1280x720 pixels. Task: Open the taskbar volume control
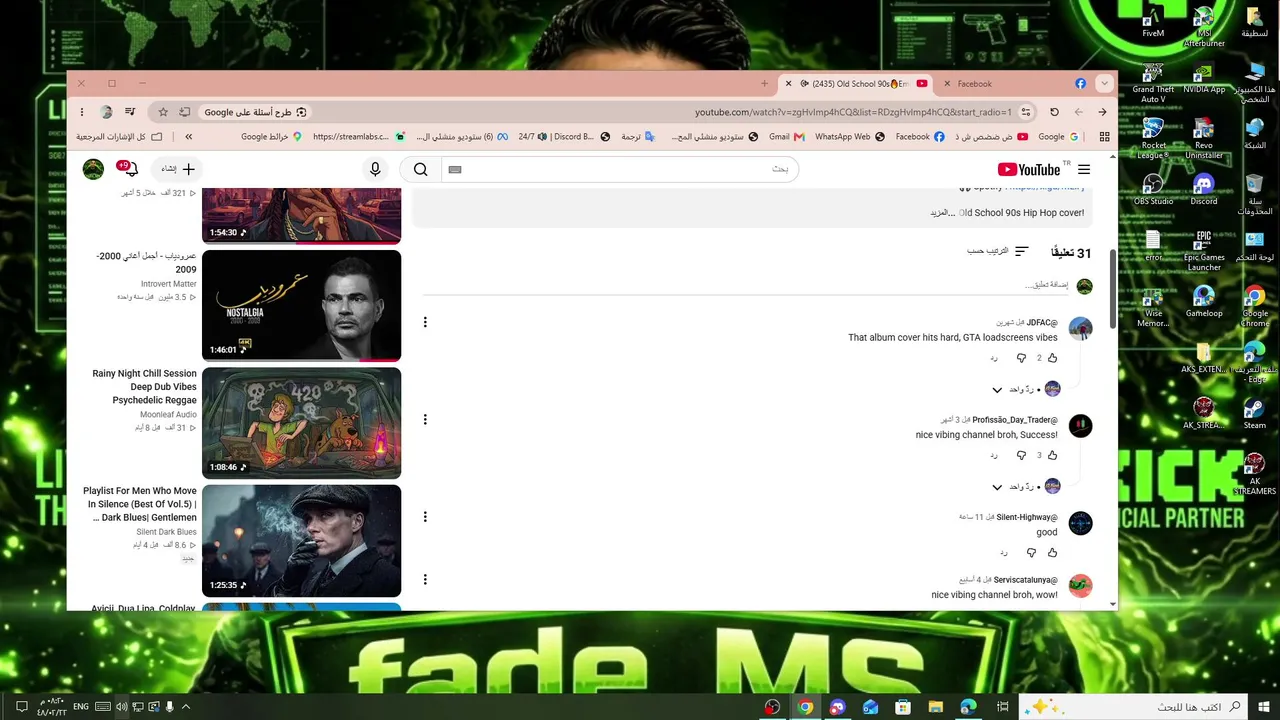click(x=121, y=707)
